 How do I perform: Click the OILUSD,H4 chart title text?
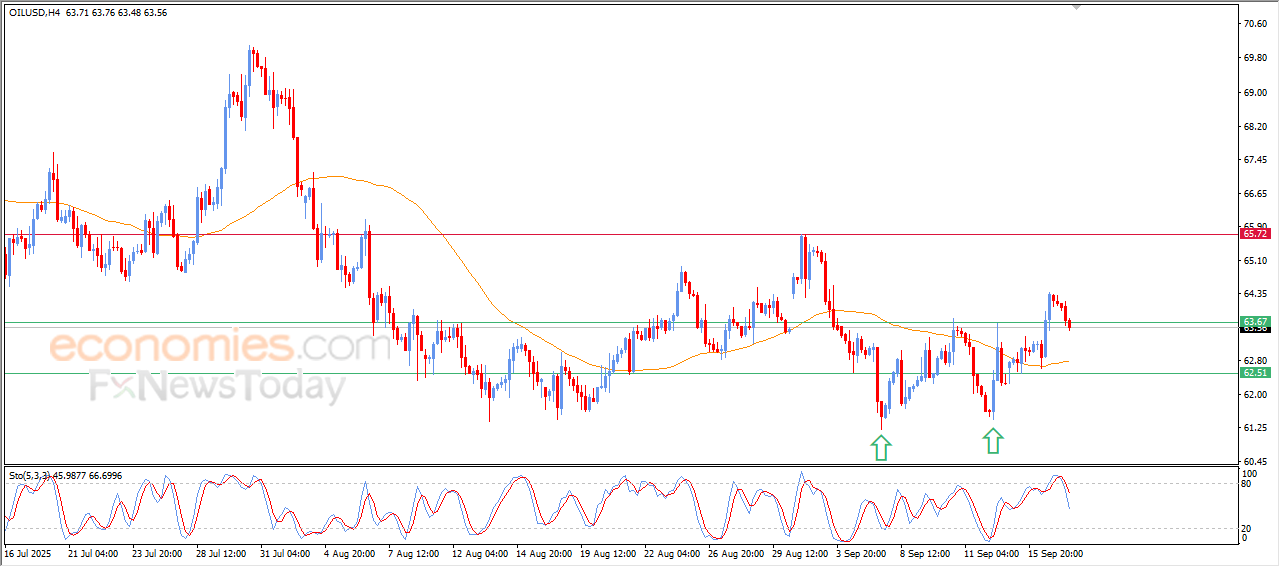(x=34, y=13)
